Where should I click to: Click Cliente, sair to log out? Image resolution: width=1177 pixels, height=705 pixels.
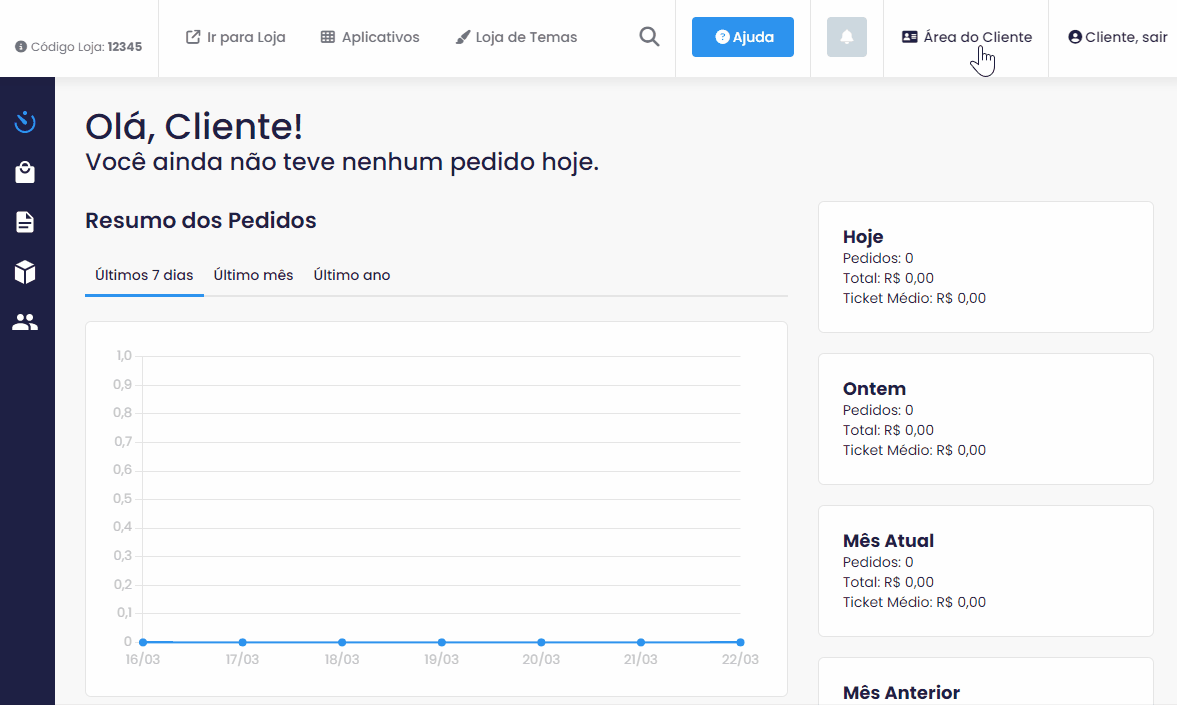(1118, 37)
